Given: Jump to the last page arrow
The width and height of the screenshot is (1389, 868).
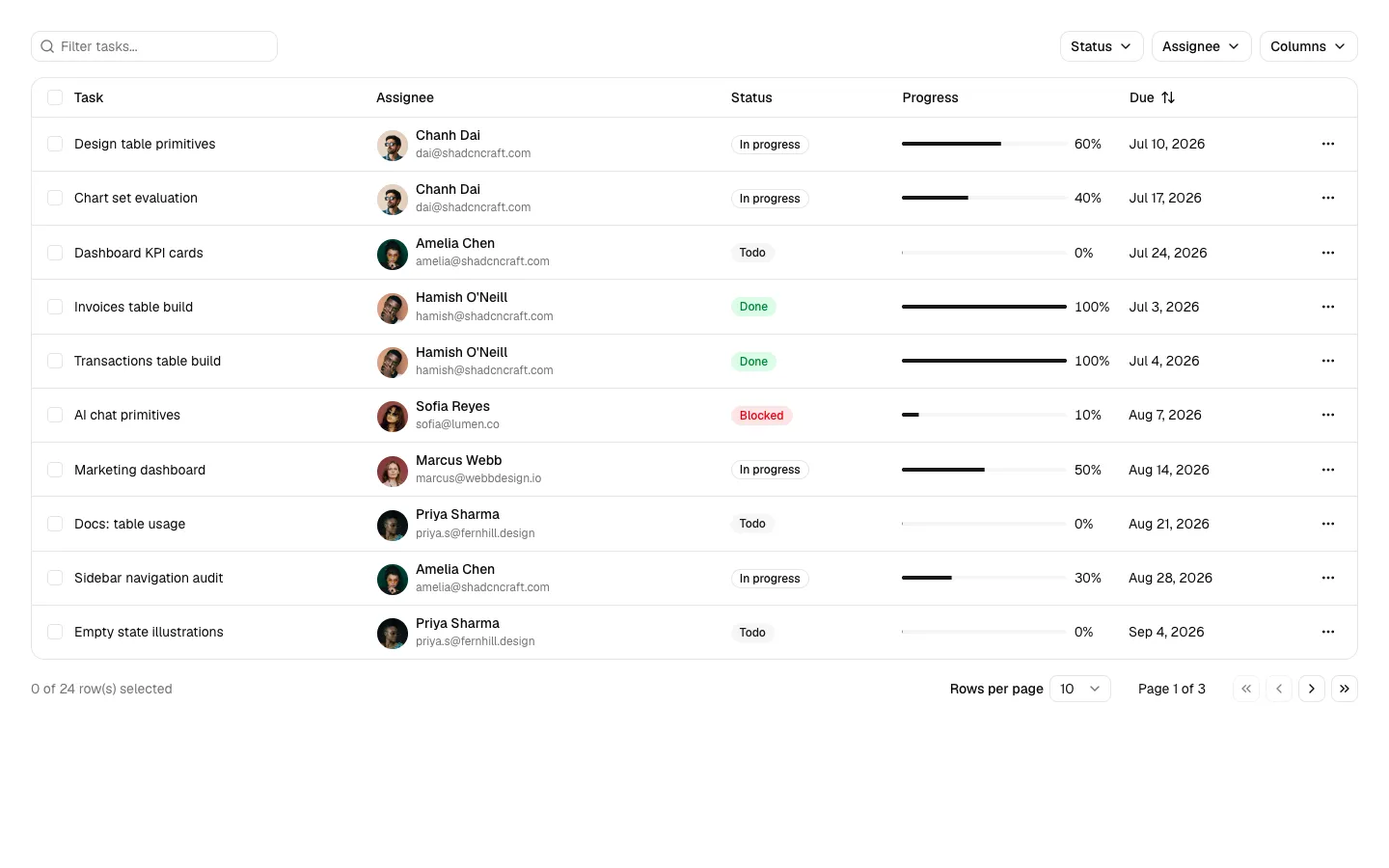Looking at the screenshot, I should click(1345, 689).
